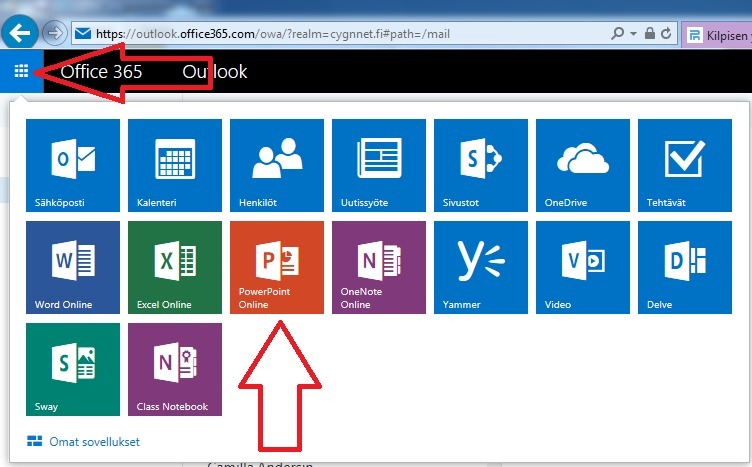
Task: Open the OneDrive tile
Action: click(583, 165)
